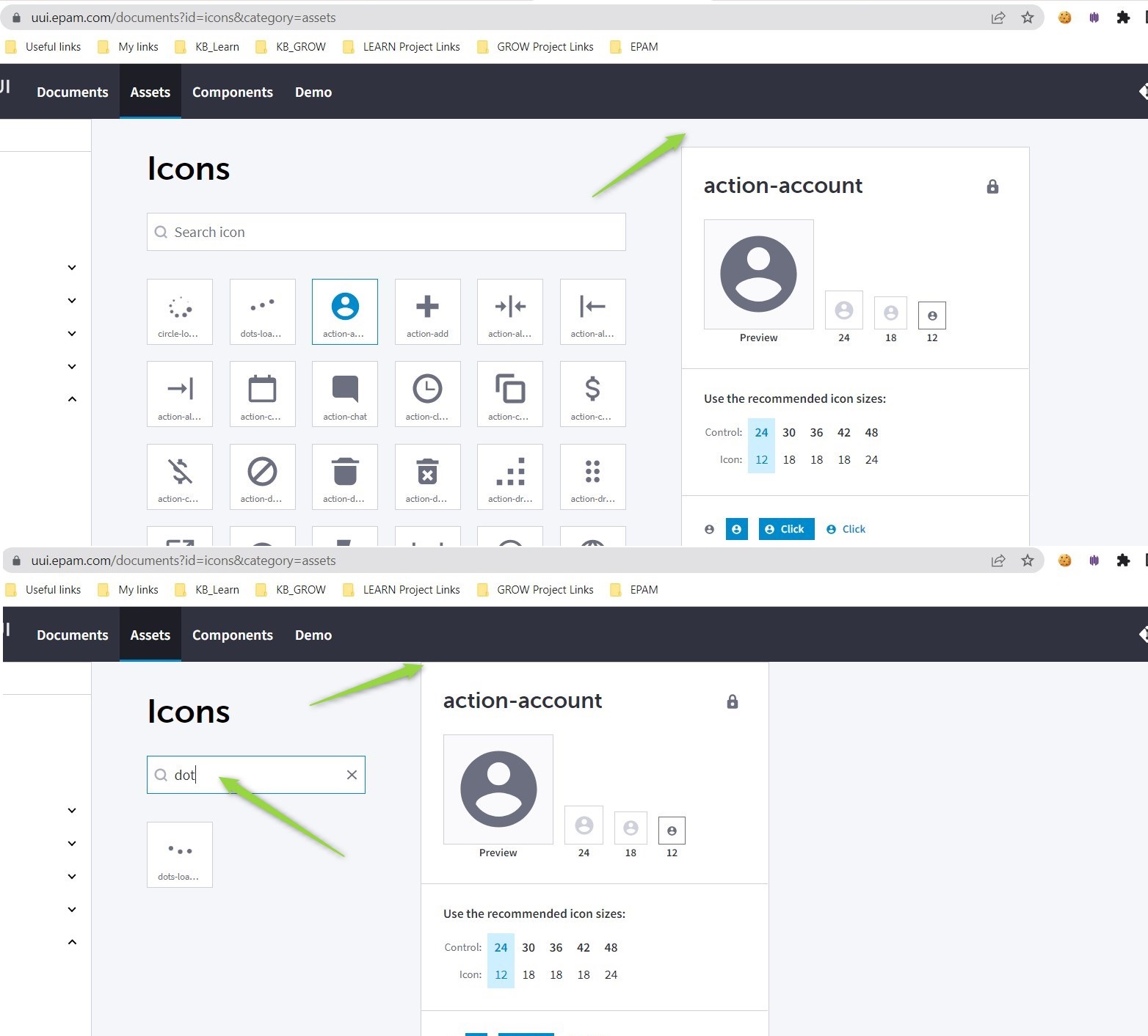Open the Demo tab in bottom page
The width and height of the screenshot is (1148, 1036).
pos(313,635)
